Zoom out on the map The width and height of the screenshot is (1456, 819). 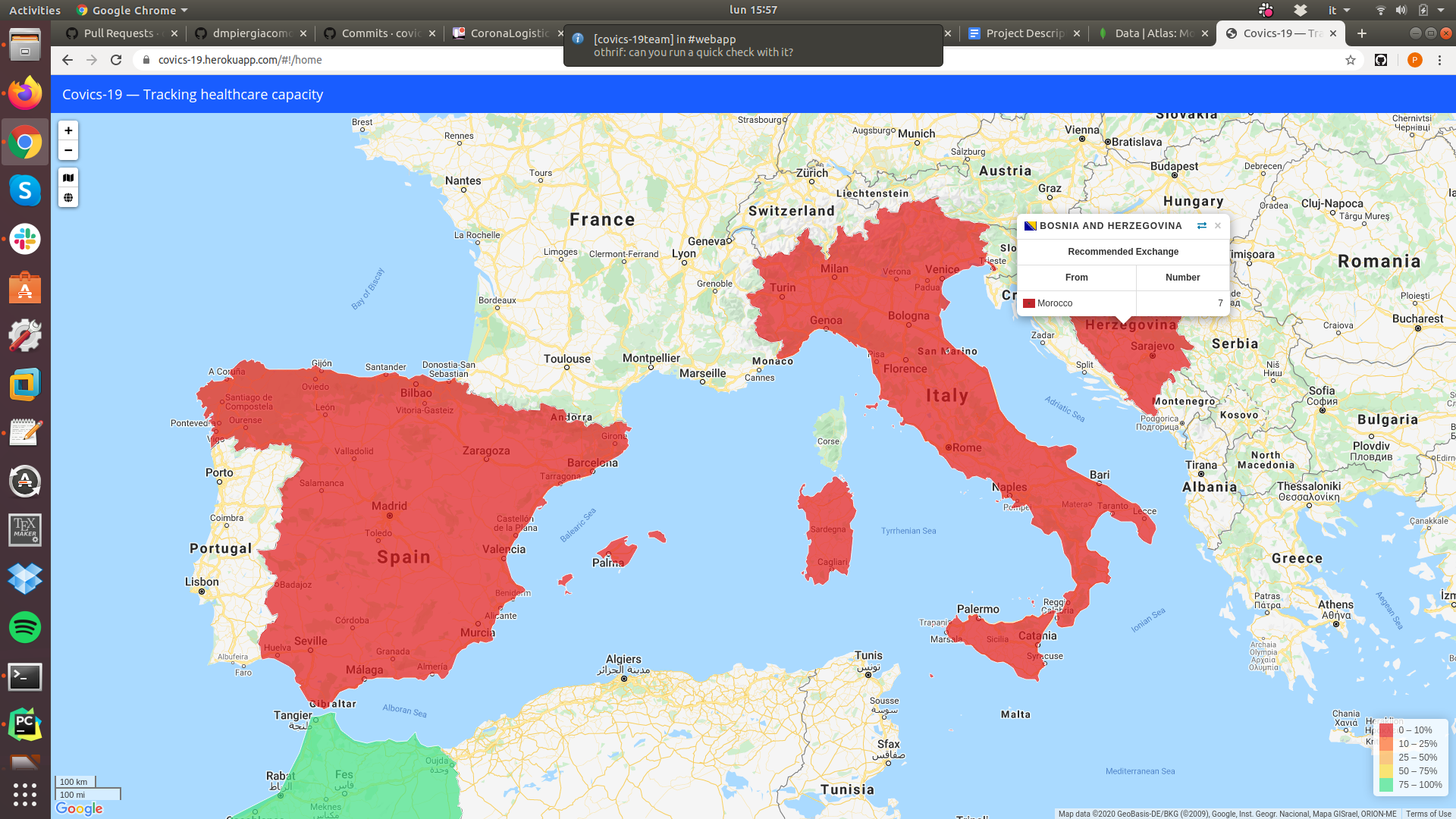tap(68, 150)
